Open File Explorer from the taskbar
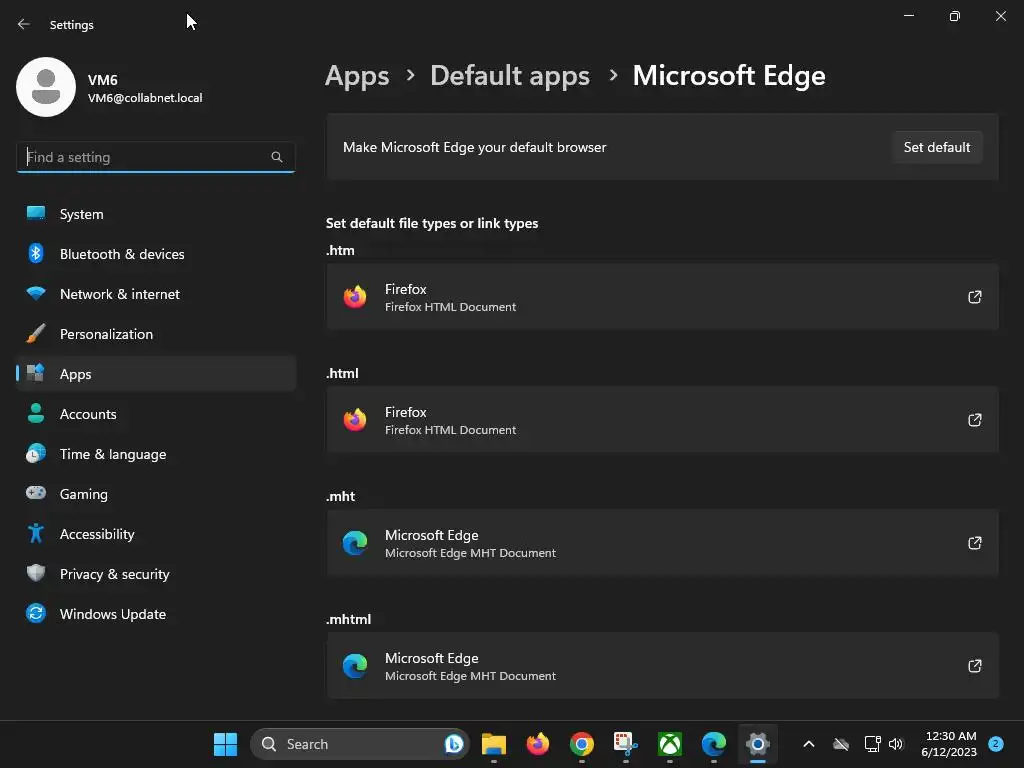Image resolution: width=1024 pixels, height=768 pixels. (494, 744)
